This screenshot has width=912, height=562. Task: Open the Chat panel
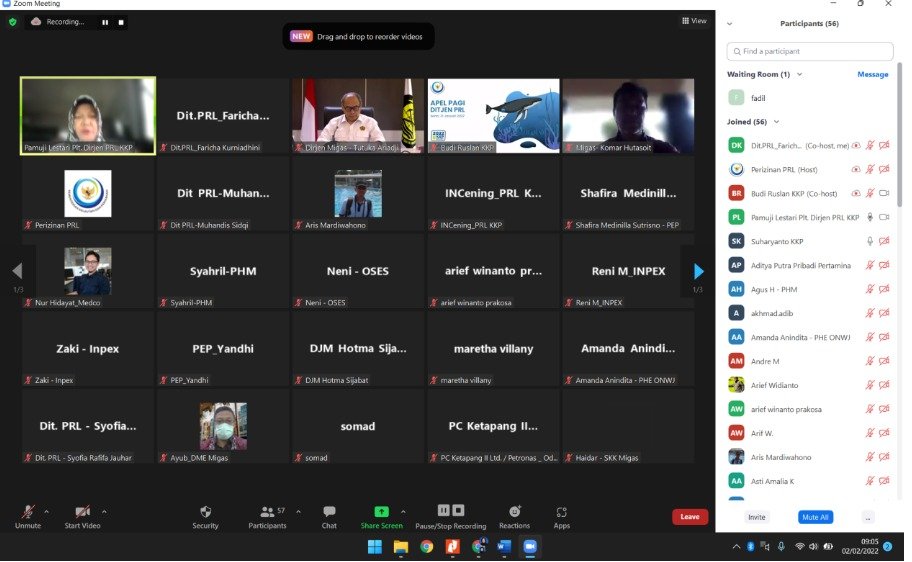(329, 512)
